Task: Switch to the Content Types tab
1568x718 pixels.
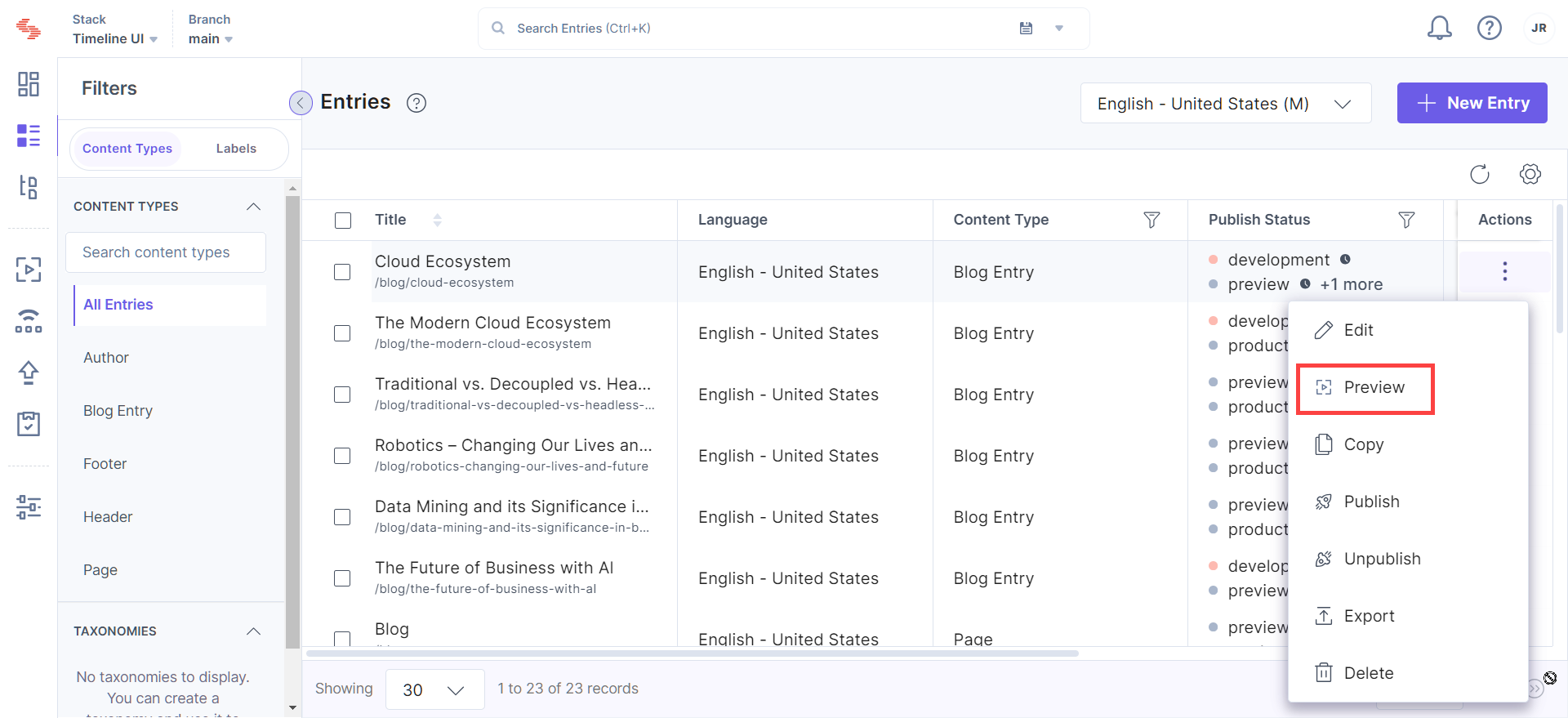Action: click(127, 149)
